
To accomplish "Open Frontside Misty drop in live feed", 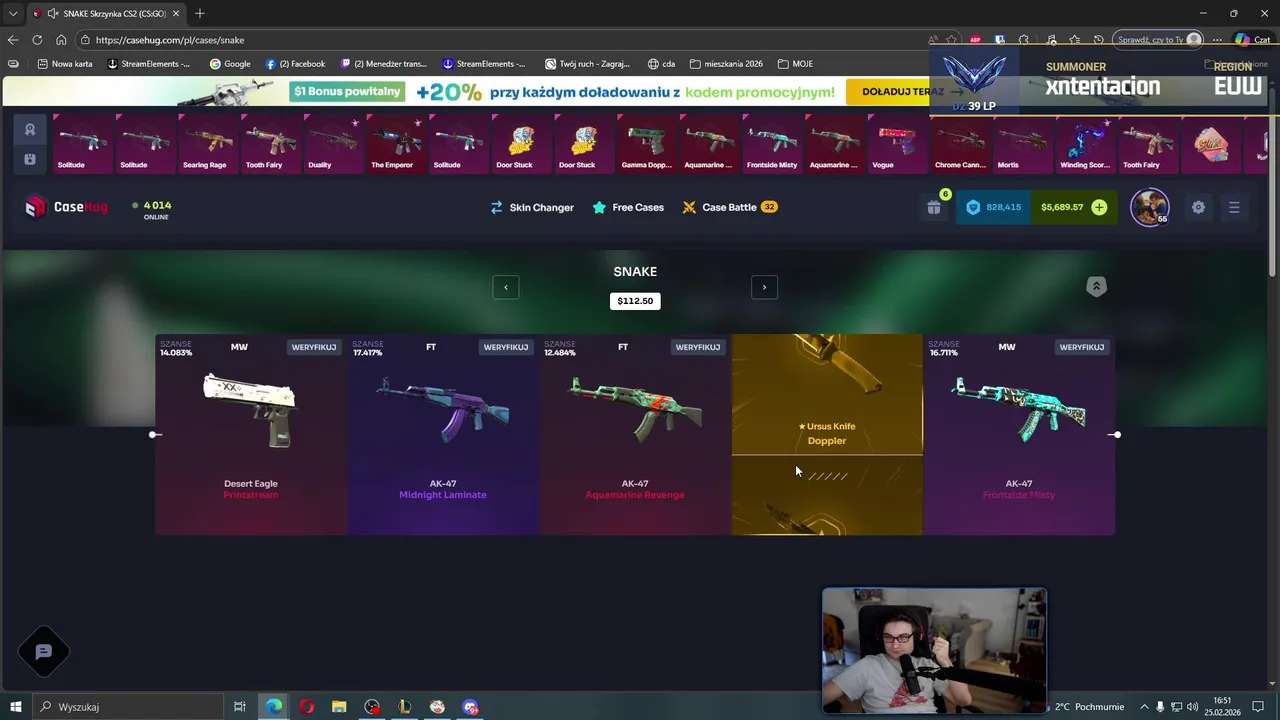I will [772, 144].
